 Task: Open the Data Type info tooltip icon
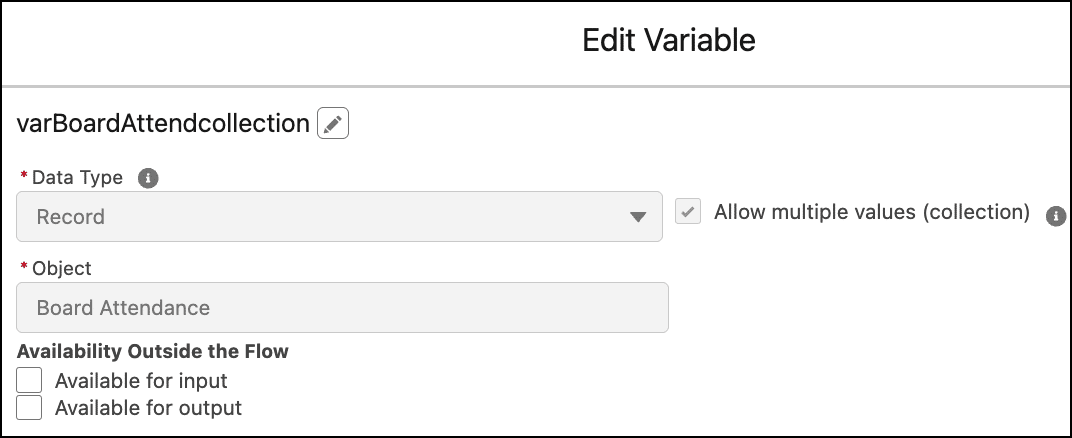tap(148, 178)
